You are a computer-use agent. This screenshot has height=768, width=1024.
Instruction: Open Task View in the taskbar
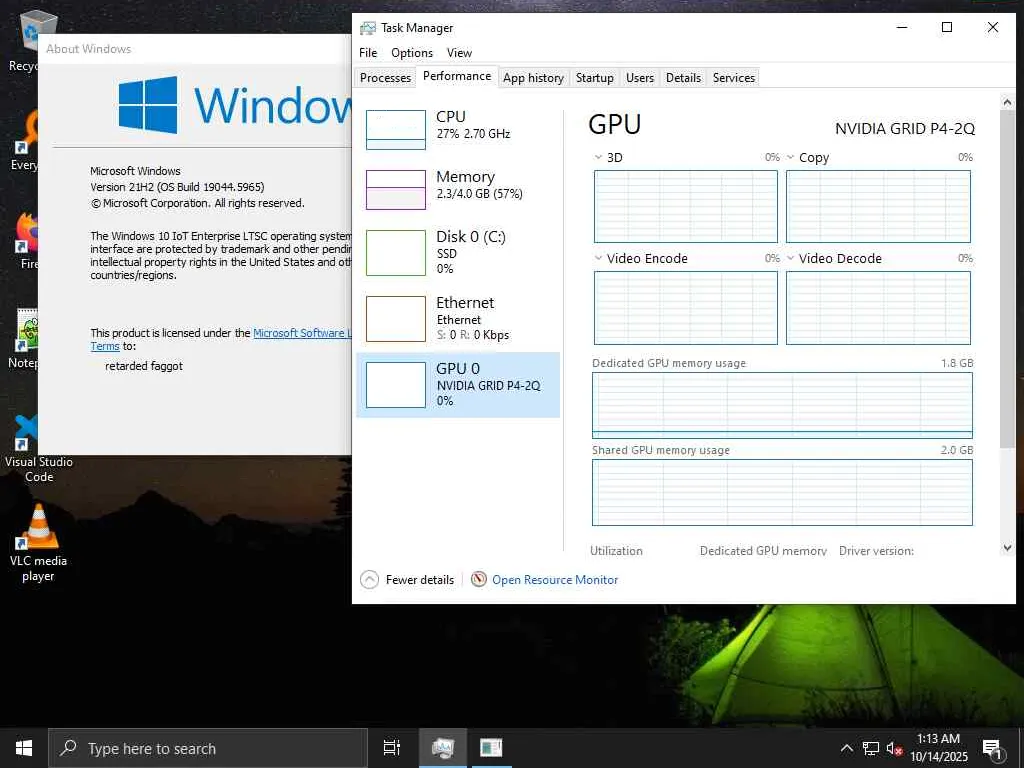391,748
